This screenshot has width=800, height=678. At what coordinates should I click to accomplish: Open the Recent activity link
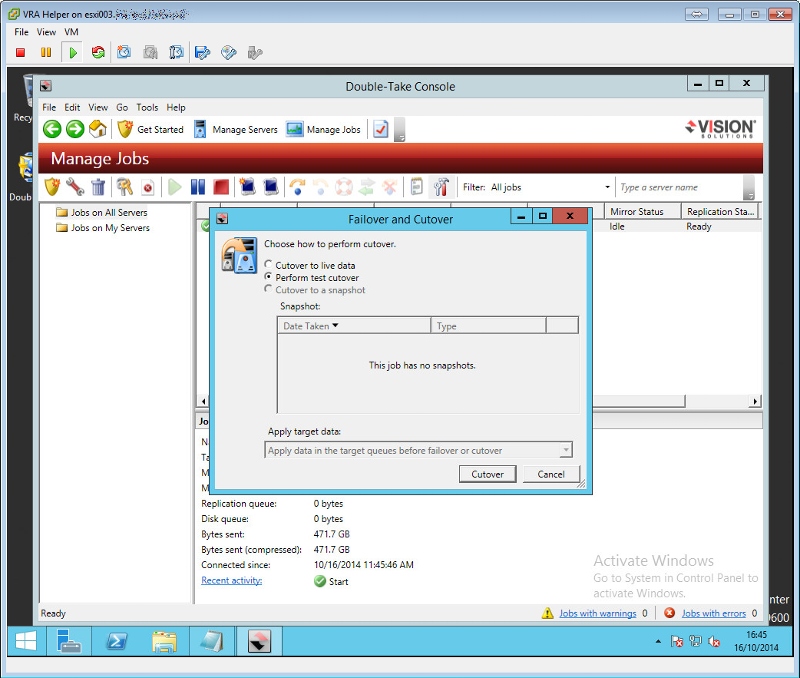tap(232, 581)
